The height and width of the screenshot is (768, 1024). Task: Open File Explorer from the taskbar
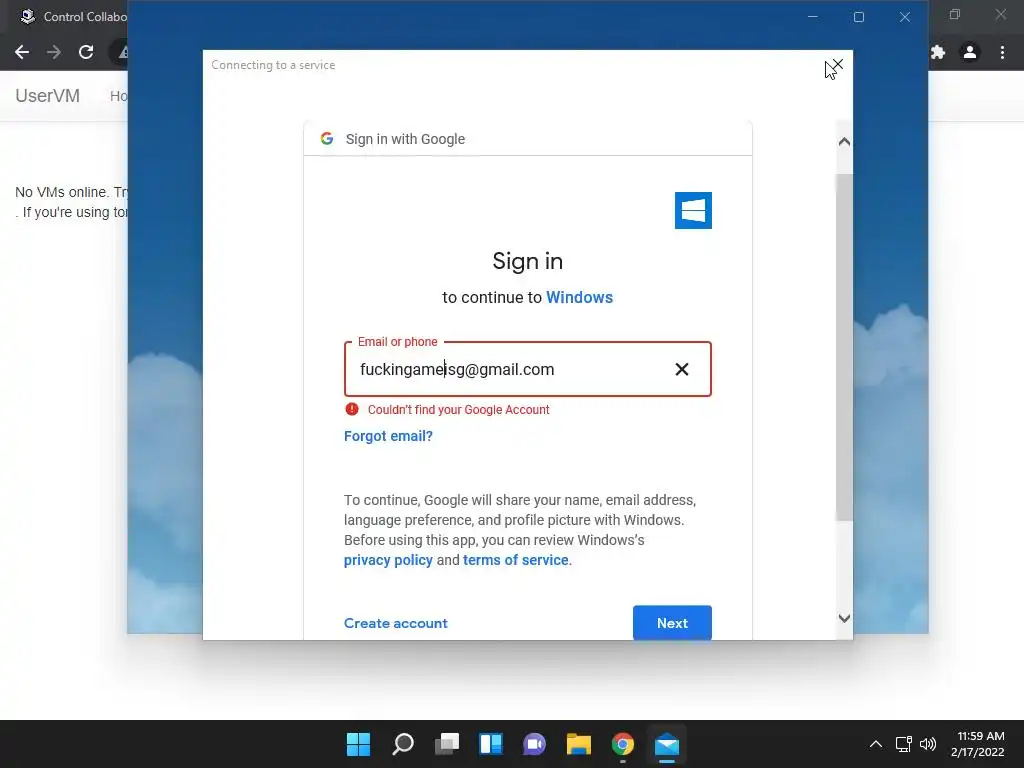point(579,744)
